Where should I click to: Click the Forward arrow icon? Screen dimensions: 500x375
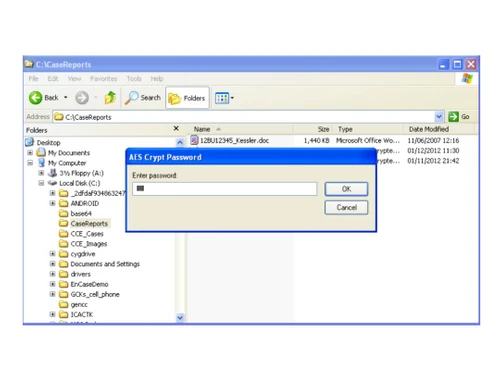[82, 98]
